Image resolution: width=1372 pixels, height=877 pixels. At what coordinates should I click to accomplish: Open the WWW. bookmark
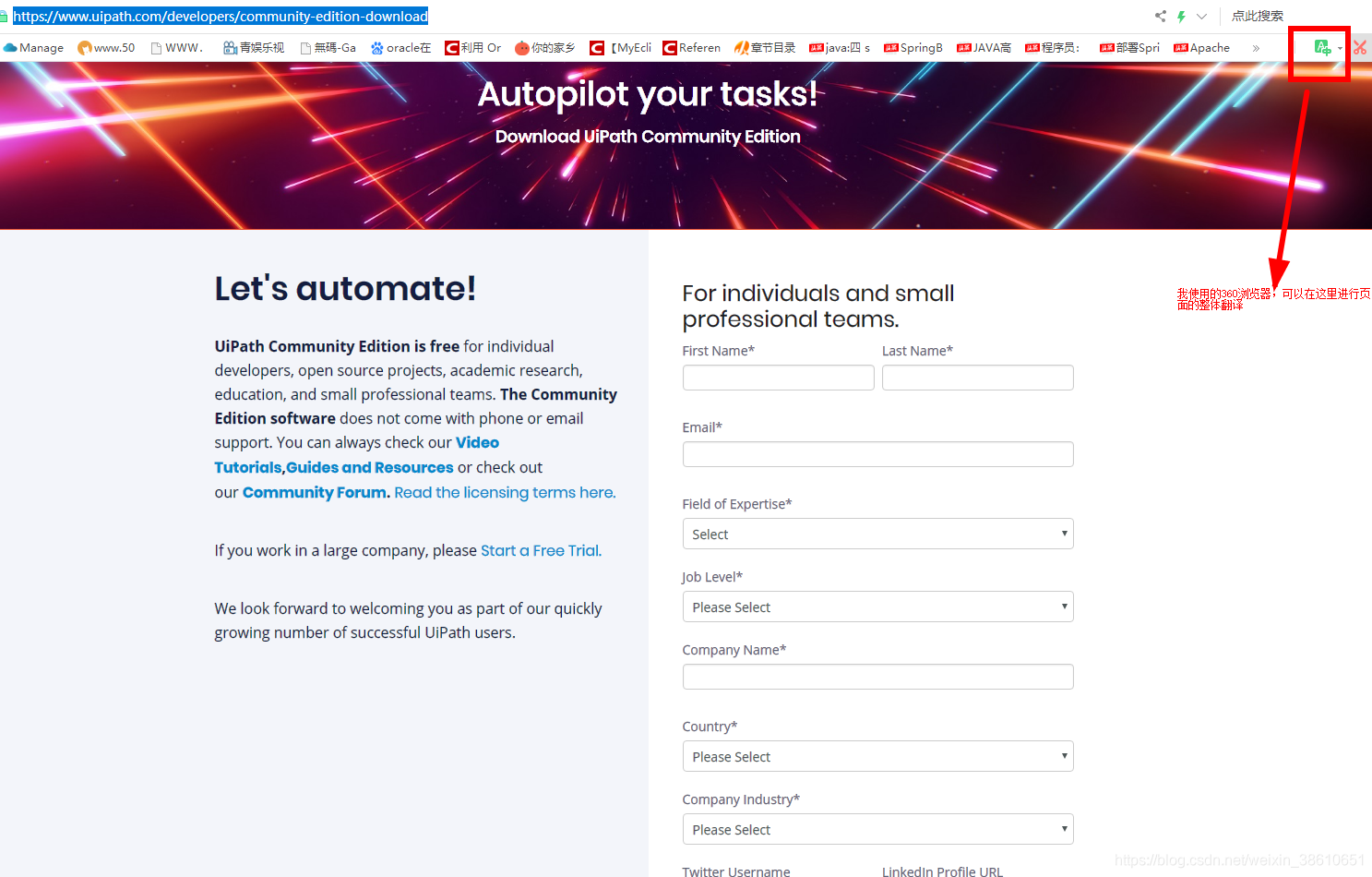point(177,47)
